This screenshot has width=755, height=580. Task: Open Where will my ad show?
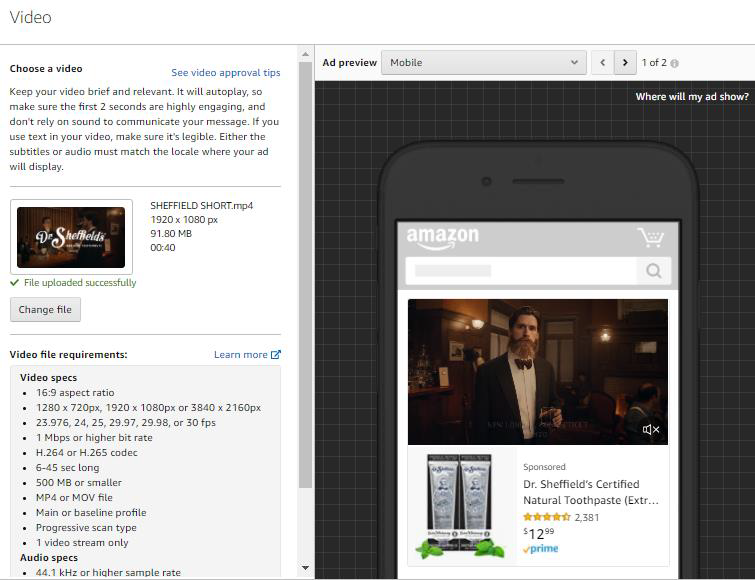pos(692,96)
